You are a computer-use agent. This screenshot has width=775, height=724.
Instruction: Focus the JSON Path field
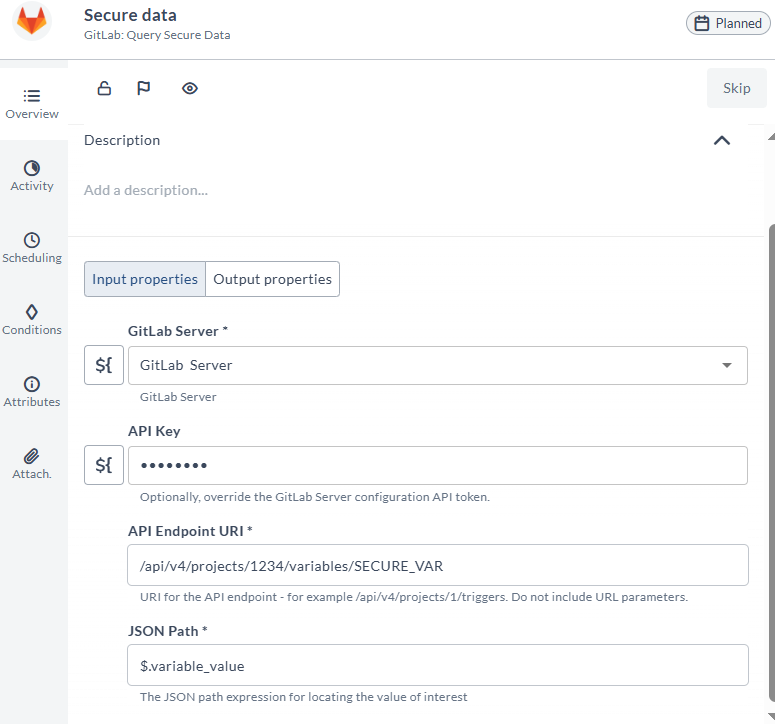(x=437, y=665)
